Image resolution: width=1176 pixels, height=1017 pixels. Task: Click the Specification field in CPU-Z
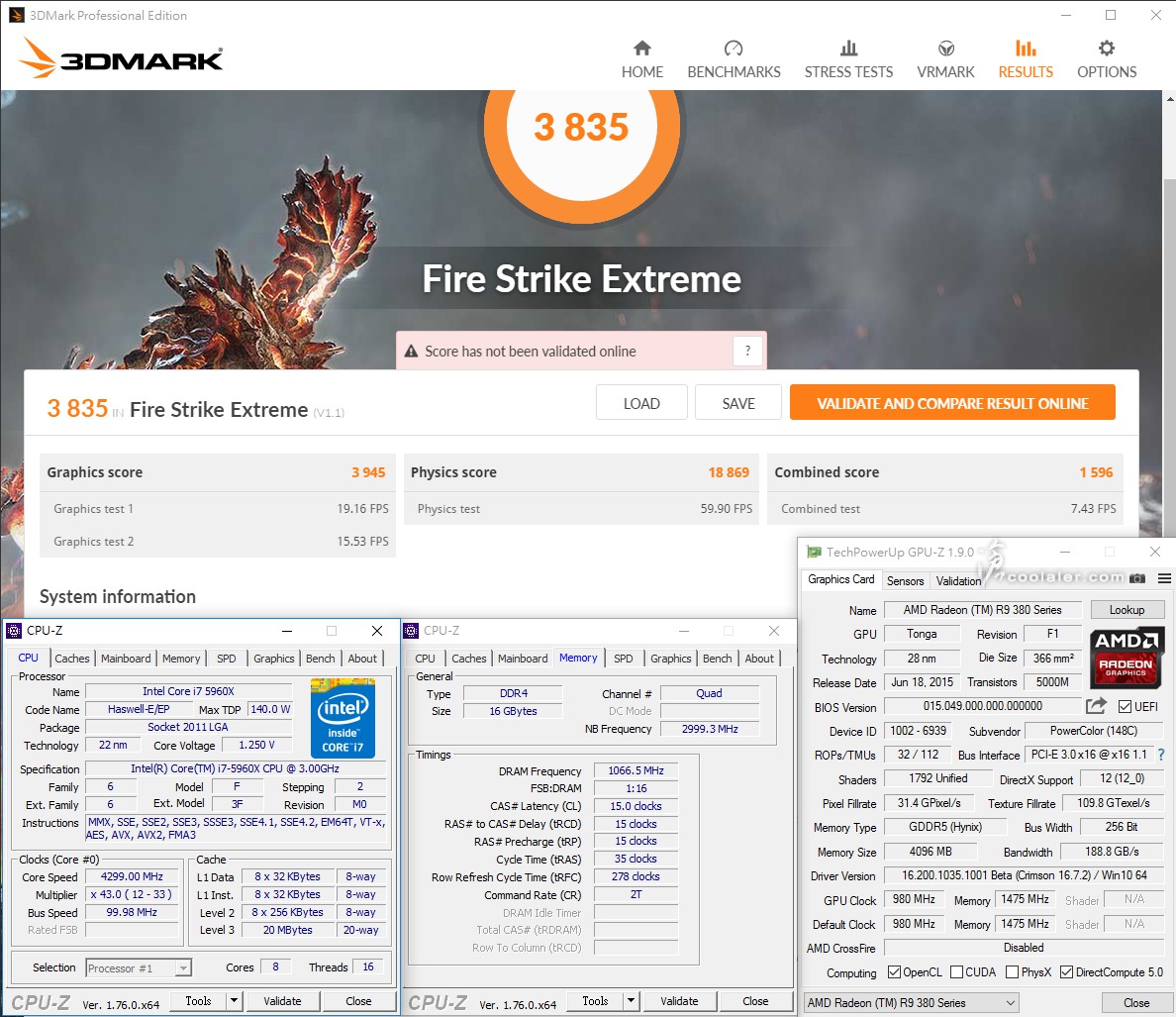tap(235, 768)
